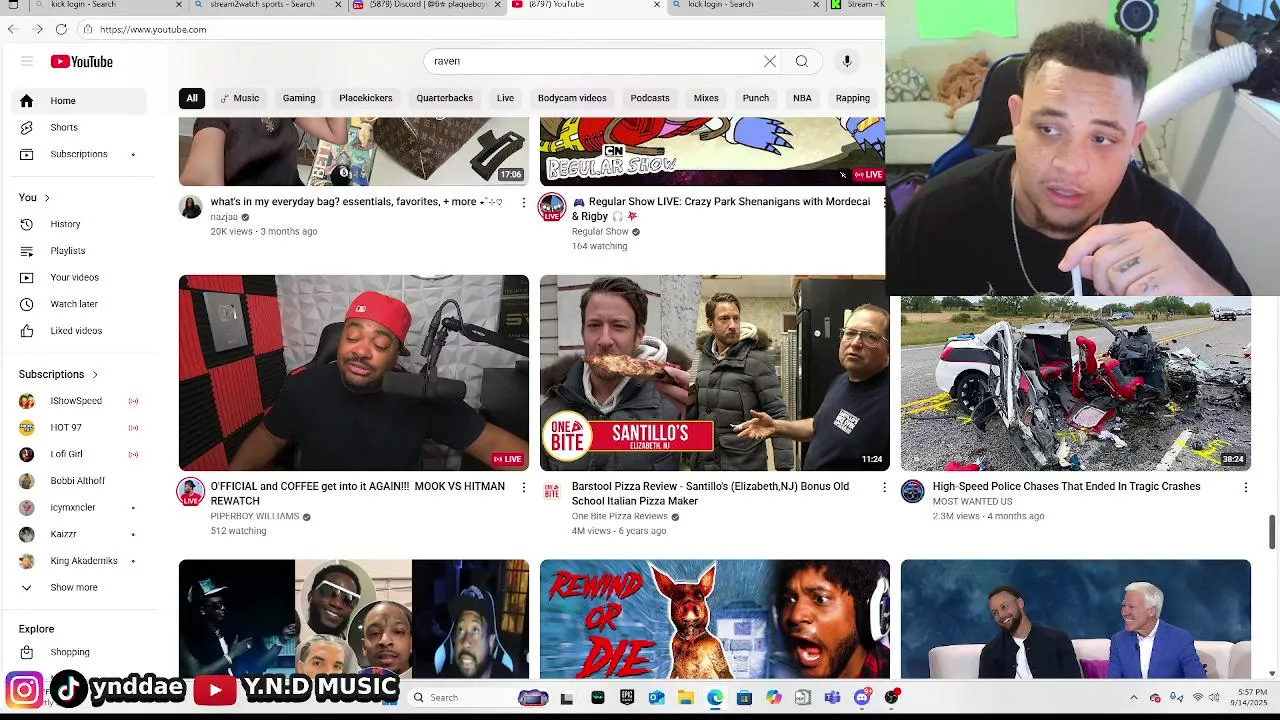1280x720 pixels.
Task: Open Subscriptions in the sidebar
Action: click(x=79, y=154)
